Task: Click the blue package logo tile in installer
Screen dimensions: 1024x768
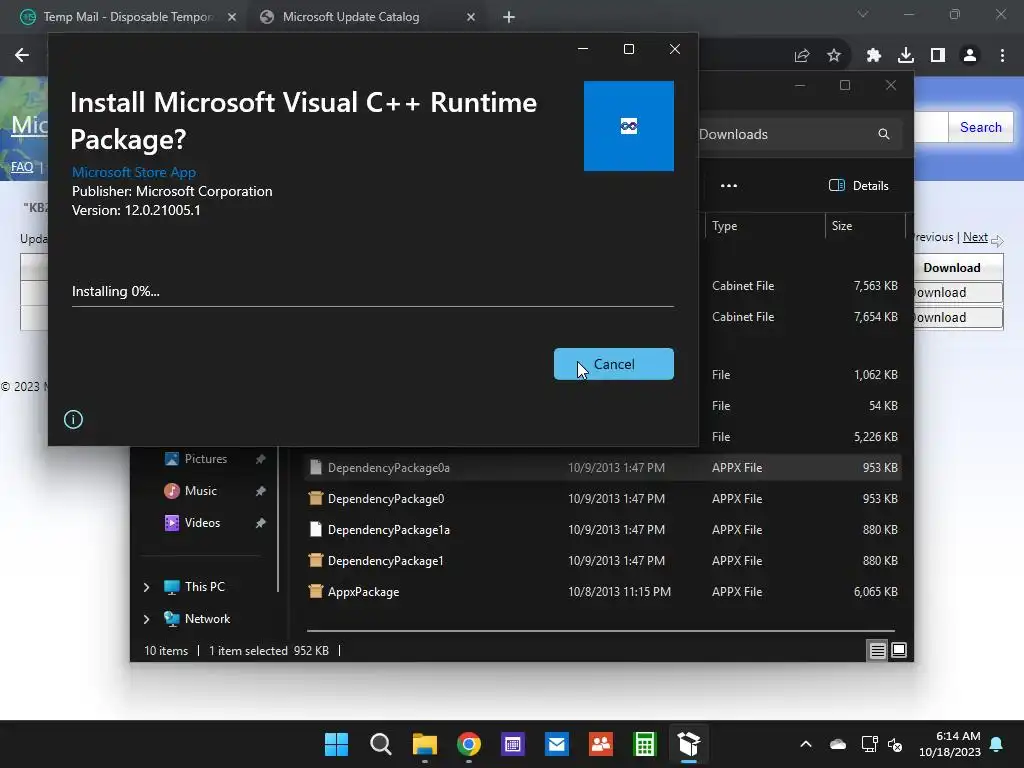Action: click(628, 126)
